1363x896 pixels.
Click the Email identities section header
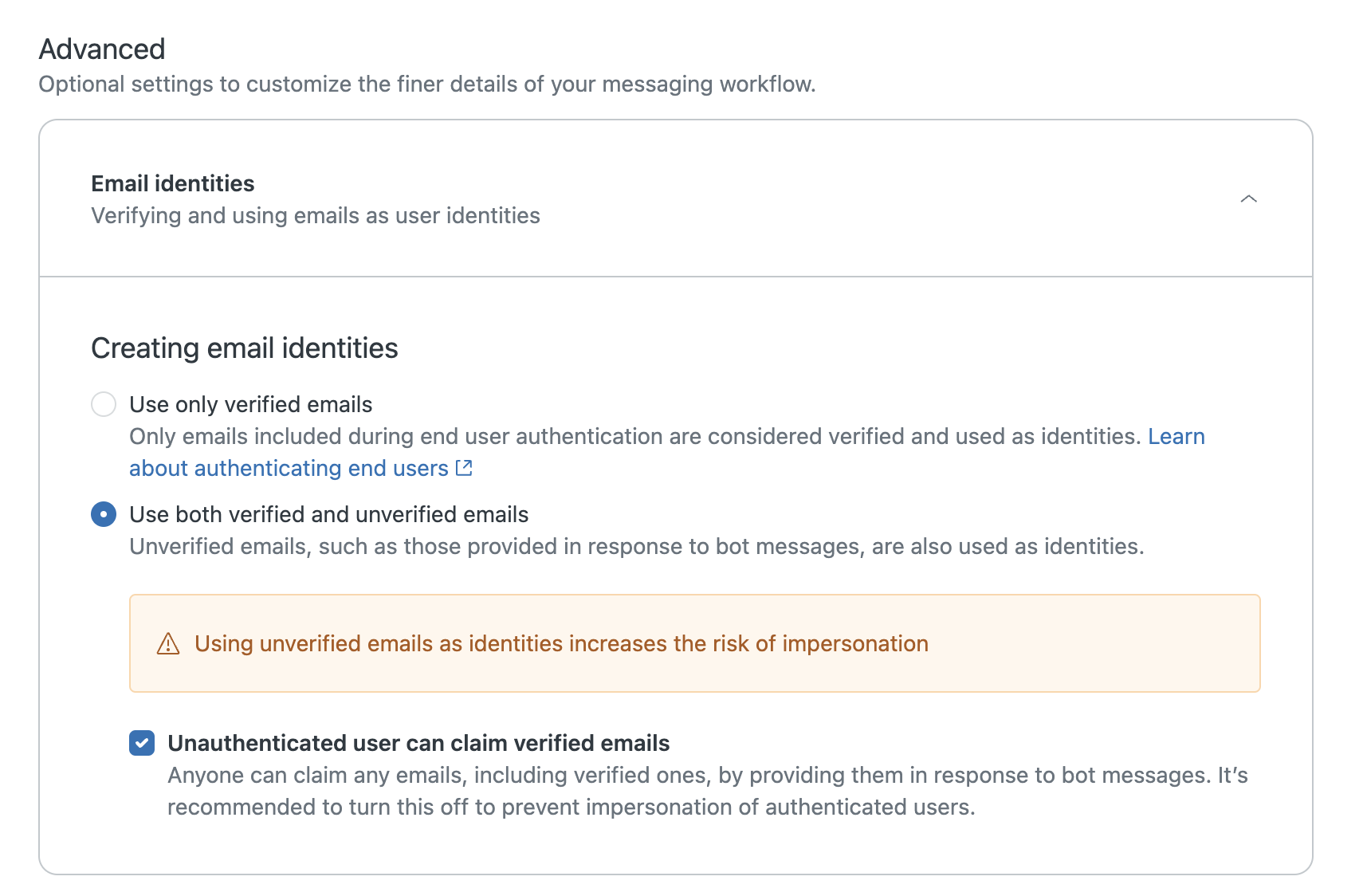pos(172,183)
